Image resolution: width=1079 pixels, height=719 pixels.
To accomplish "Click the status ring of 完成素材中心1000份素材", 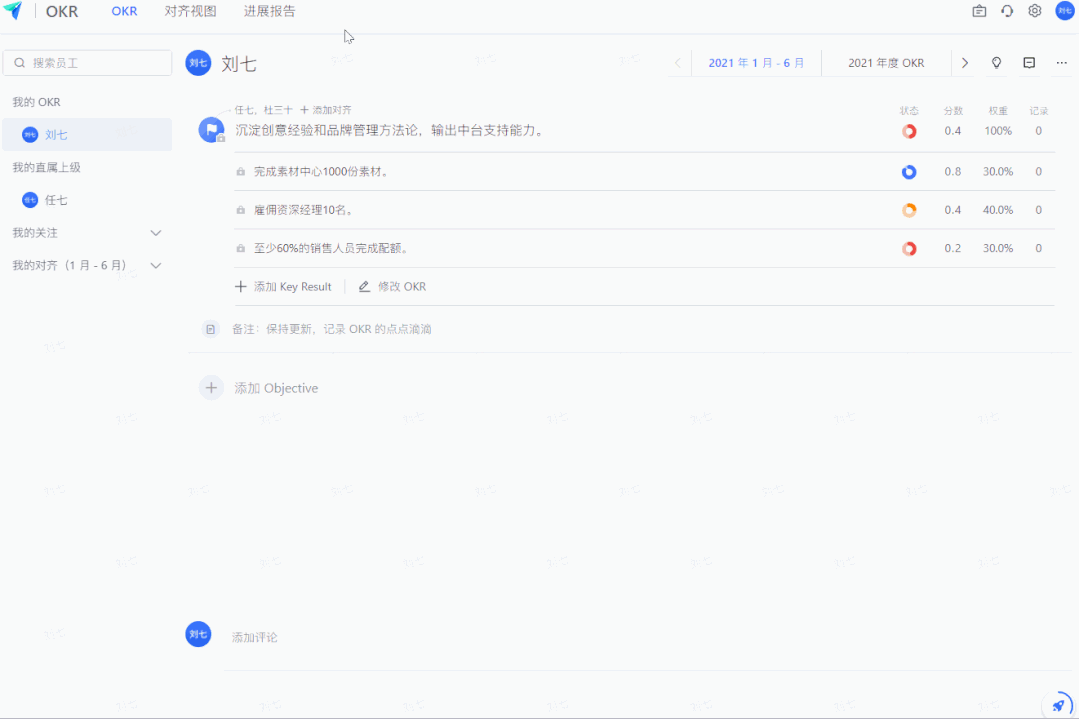I will [908, 171].
